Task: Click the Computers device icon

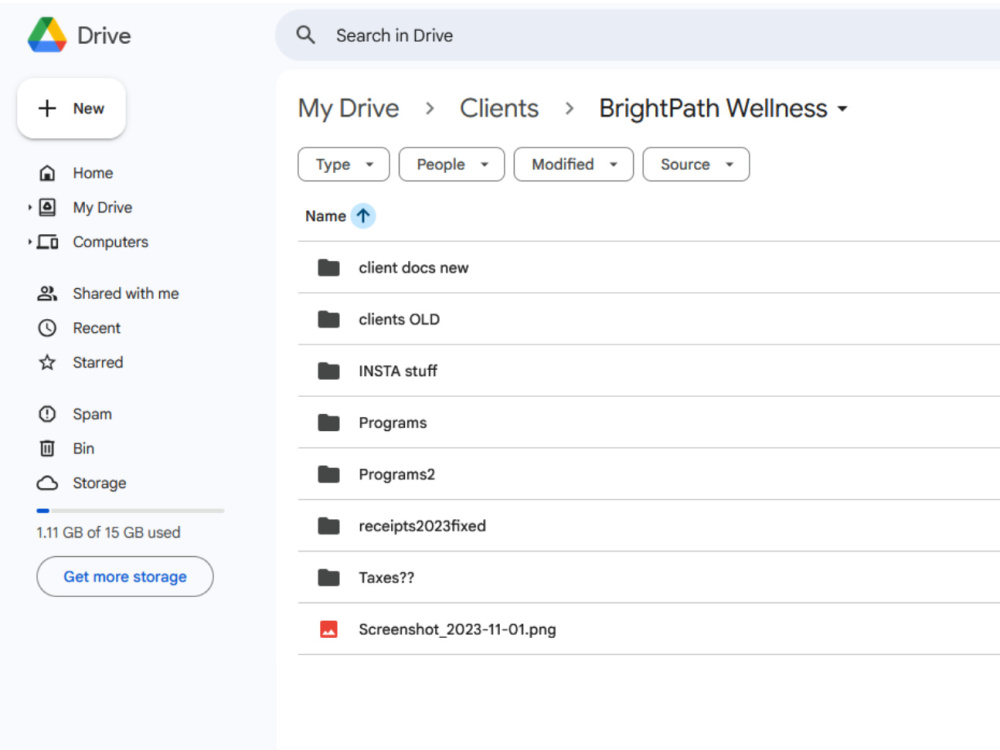Action: tap(47, 242)
